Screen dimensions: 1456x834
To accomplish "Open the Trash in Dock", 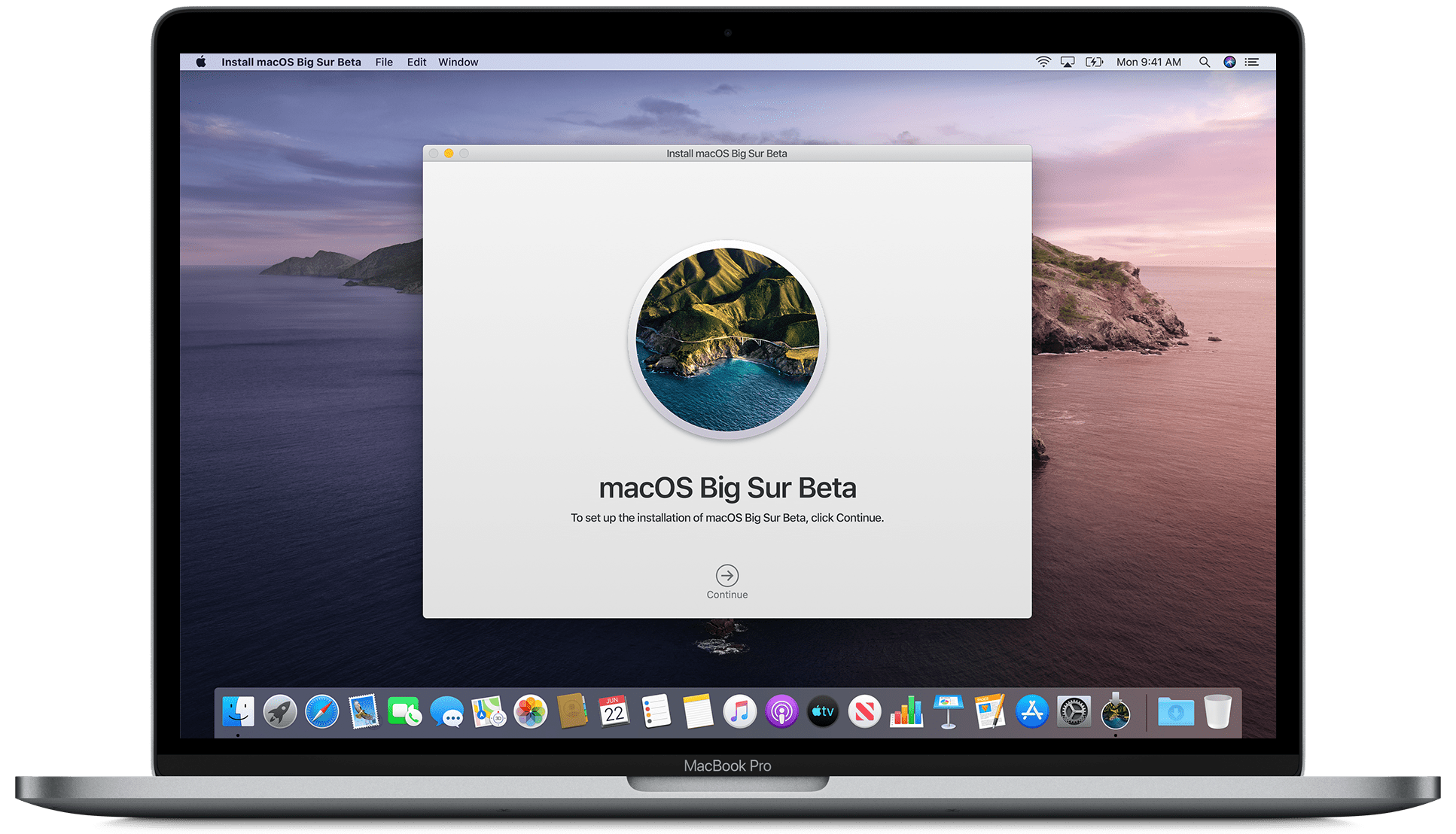I will click(x=1217, y=711).
